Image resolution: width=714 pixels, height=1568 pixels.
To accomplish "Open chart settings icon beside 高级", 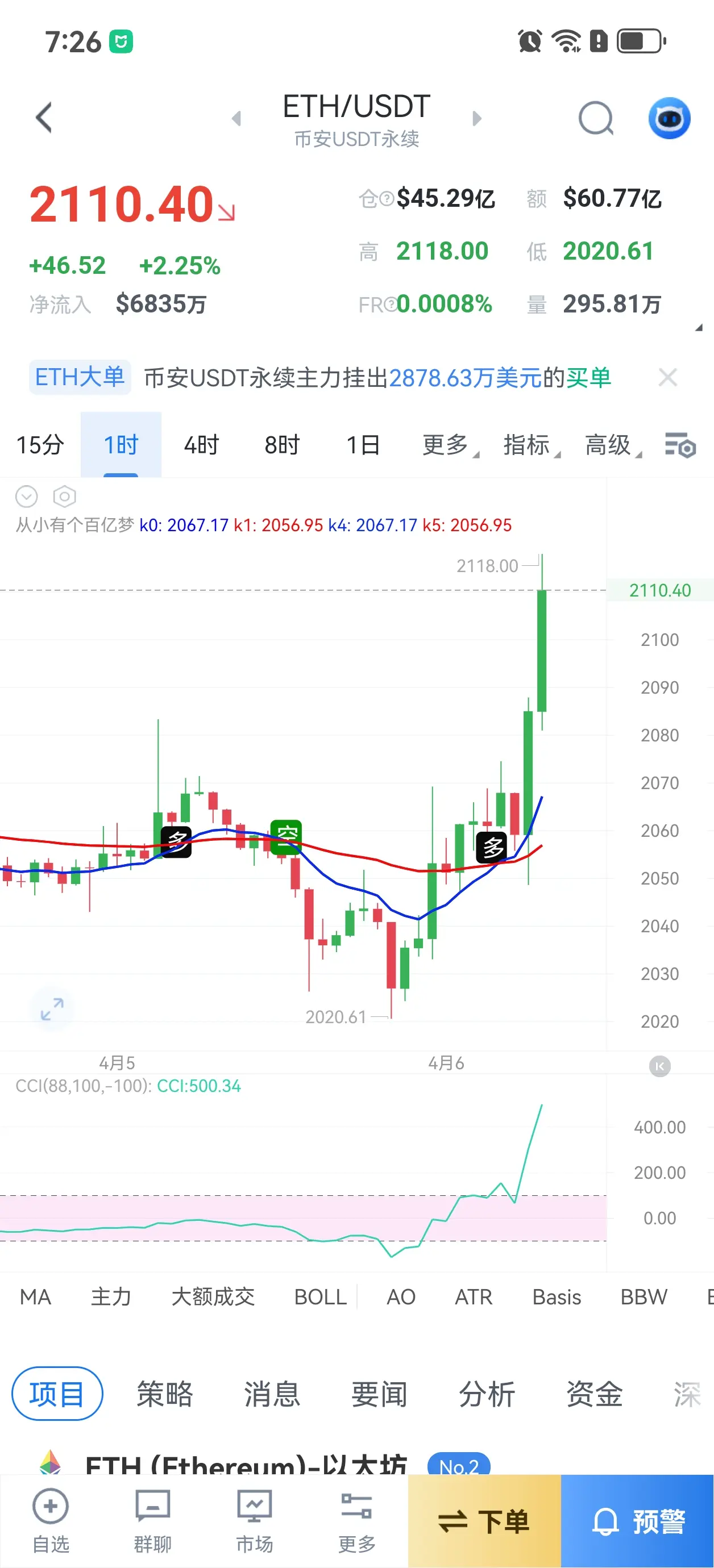I will tap(680, 445).
